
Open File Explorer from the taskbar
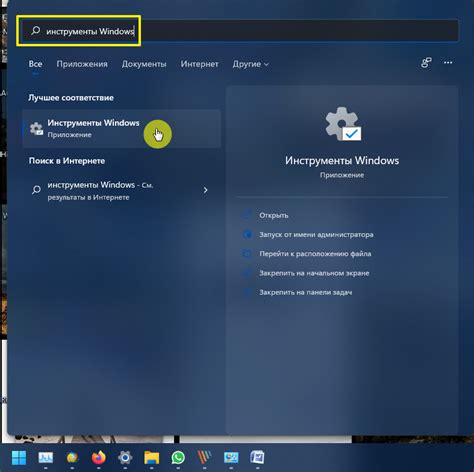152,458
